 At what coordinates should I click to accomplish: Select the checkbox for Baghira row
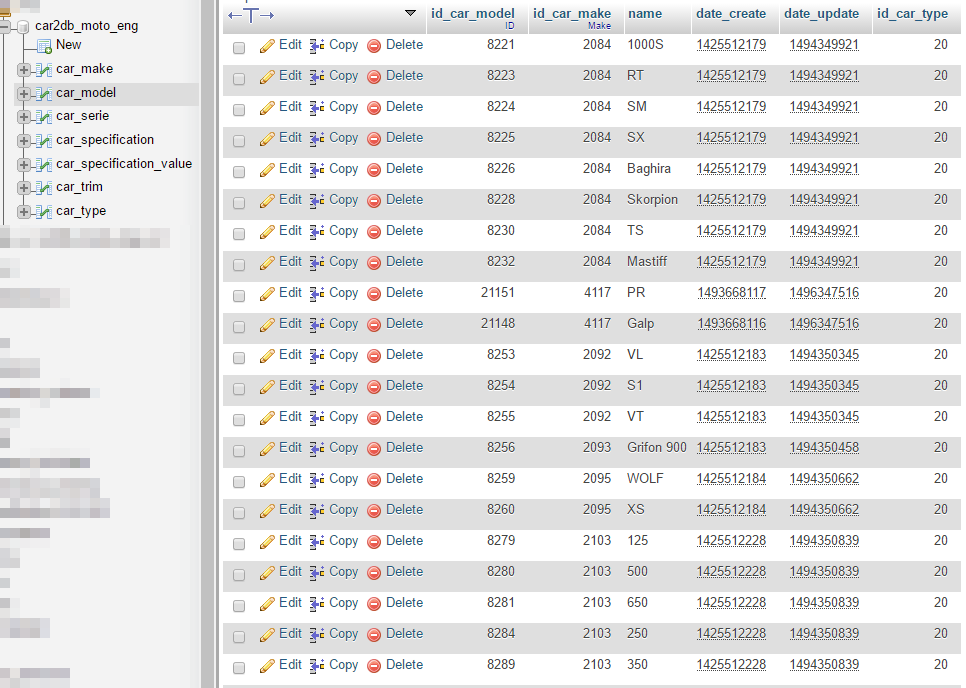(239, 172)
